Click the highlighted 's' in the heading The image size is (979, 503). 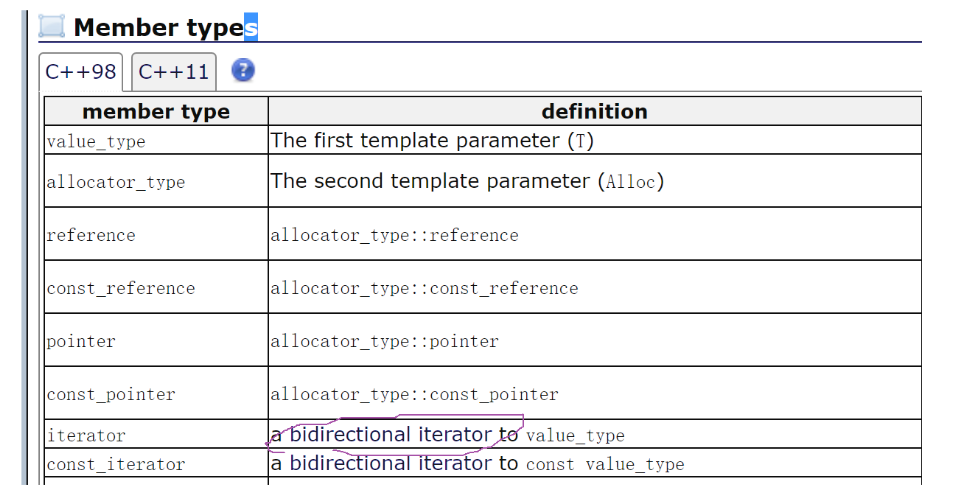(x=251, y=27)
